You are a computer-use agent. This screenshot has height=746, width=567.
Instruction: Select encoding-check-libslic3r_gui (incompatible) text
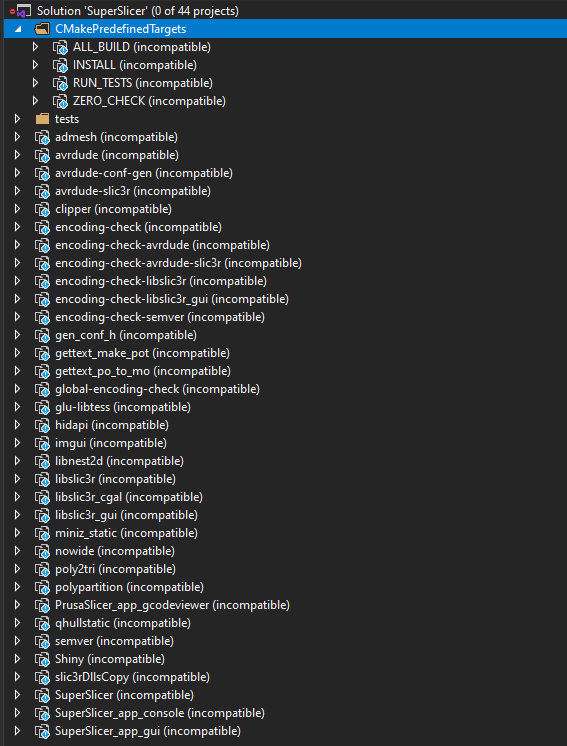pyautogui.click(x=172, y=299)
